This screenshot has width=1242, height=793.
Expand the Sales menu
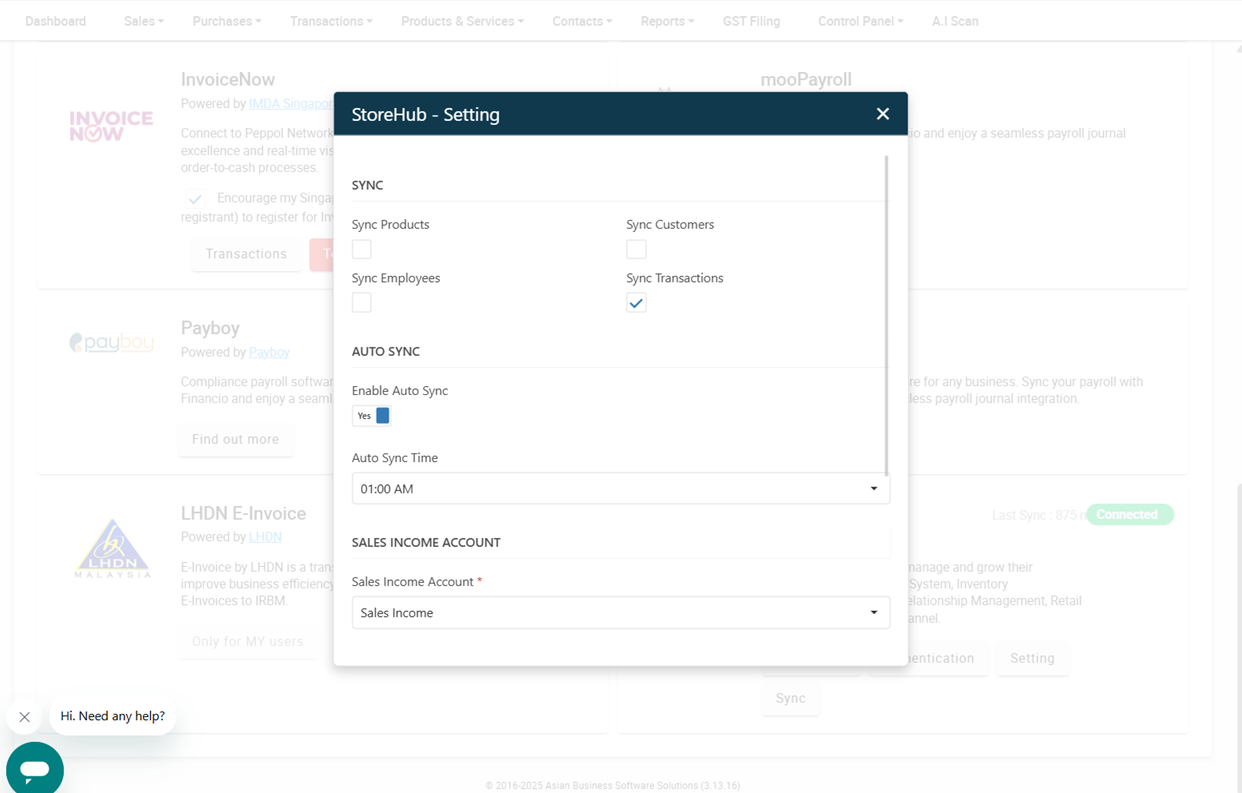tap(144, 21)
